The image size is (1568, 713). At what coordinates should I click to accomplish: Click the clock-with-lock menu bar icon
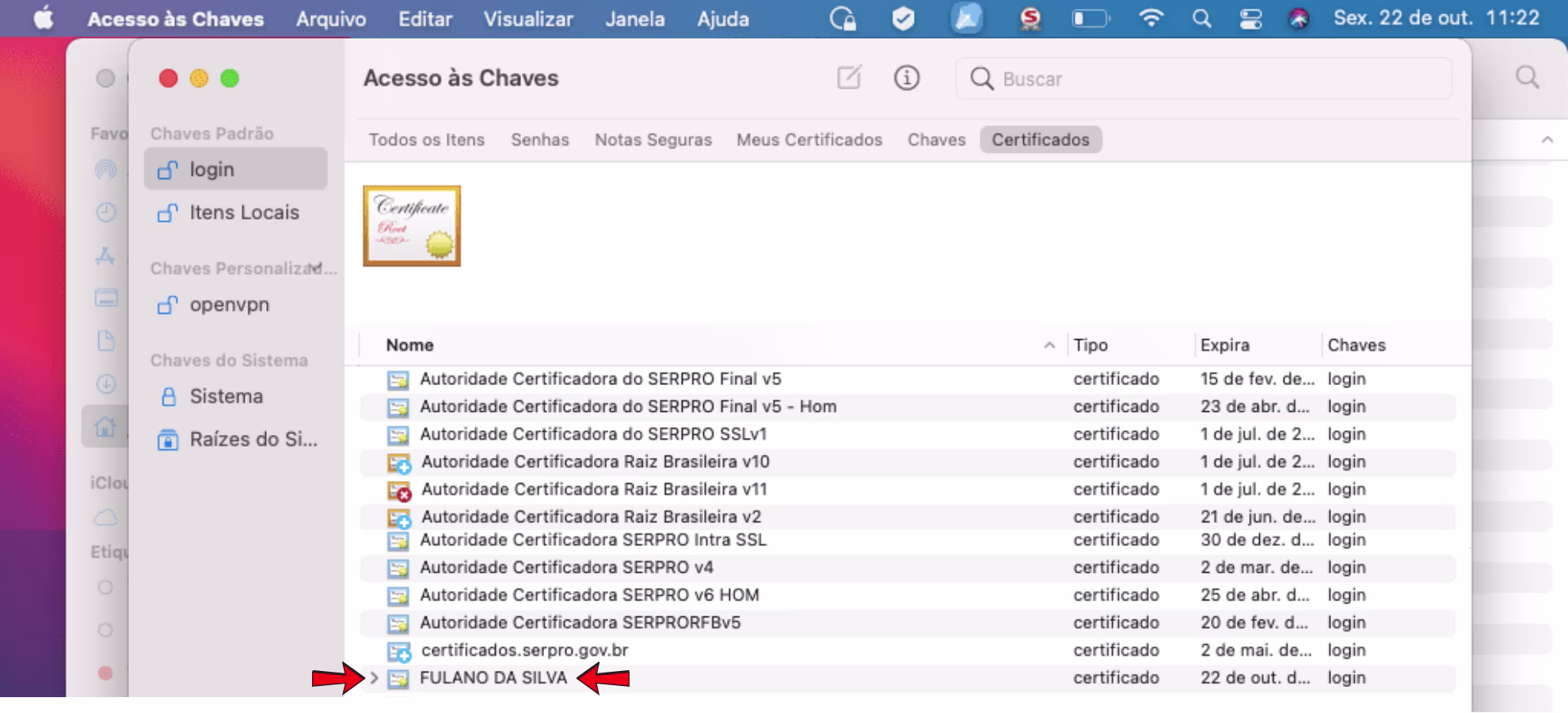tap(843, 18)
